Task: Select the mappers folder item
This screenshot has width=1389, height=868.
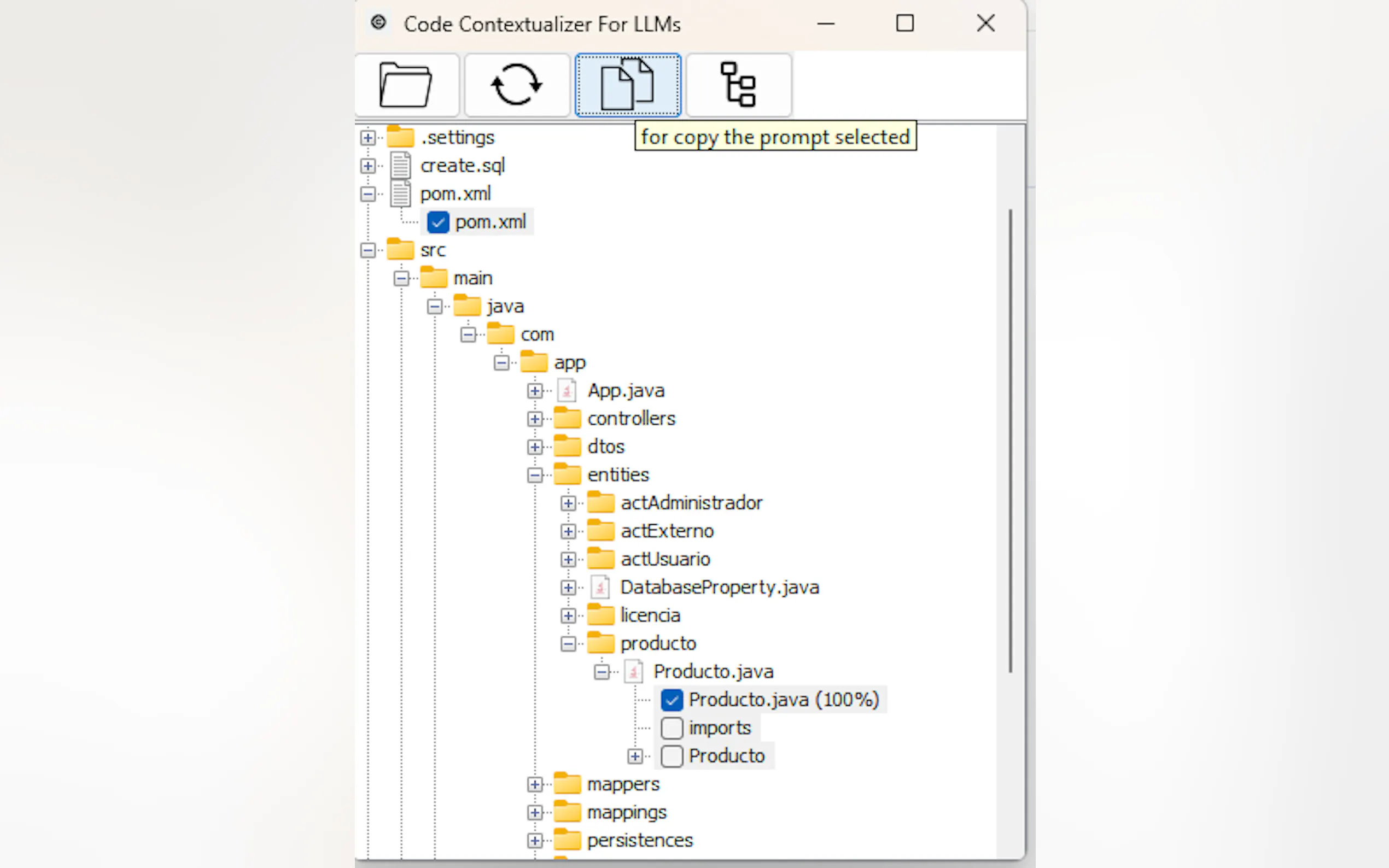Action: (x=623, y=784)
